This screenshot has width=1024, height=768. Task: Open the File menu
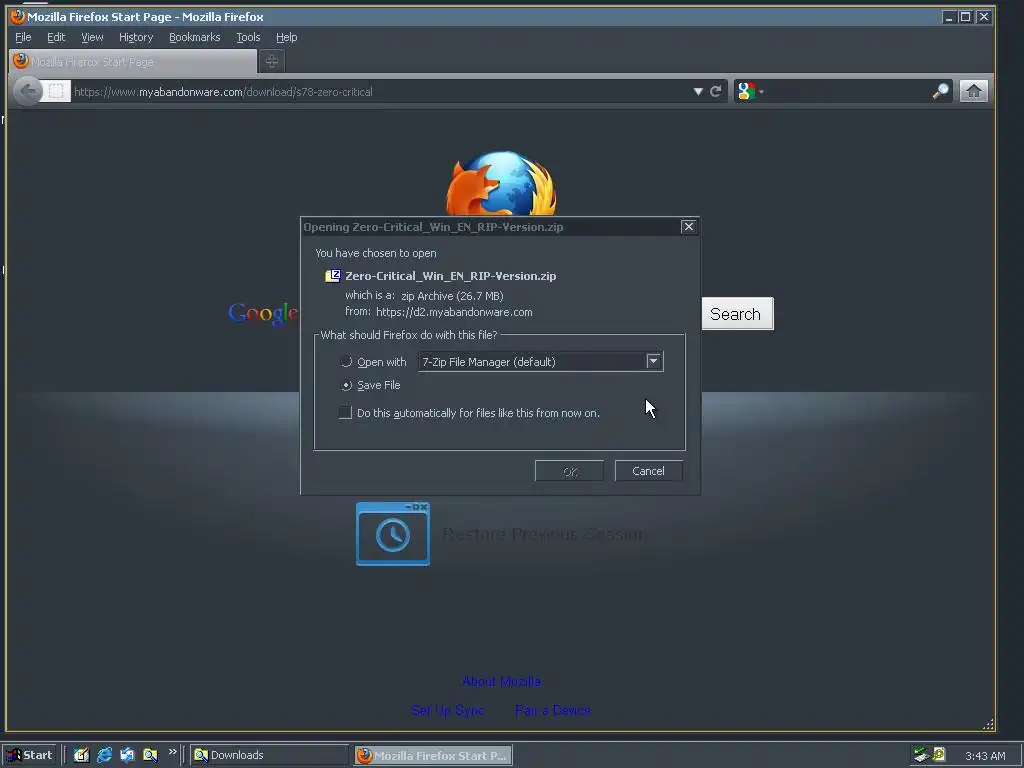coord(24,37)
